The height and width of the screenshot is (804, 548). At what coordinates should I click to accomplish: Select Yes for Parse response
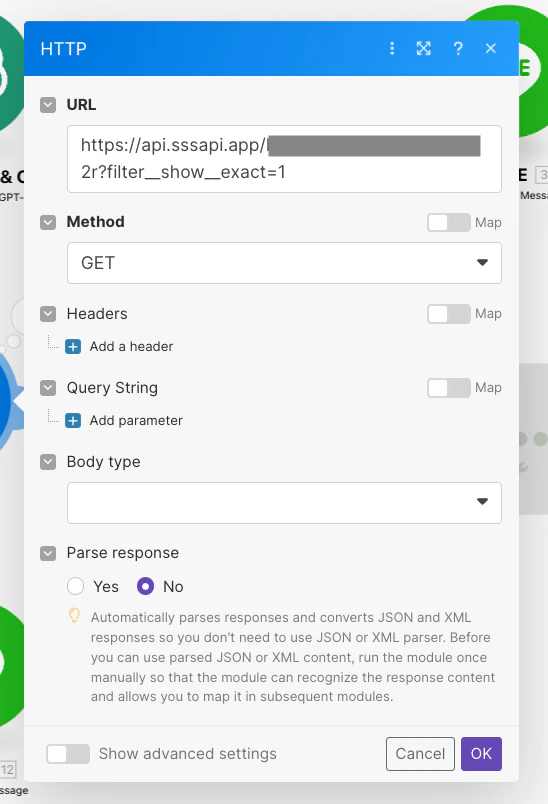[x=75, y=586]
